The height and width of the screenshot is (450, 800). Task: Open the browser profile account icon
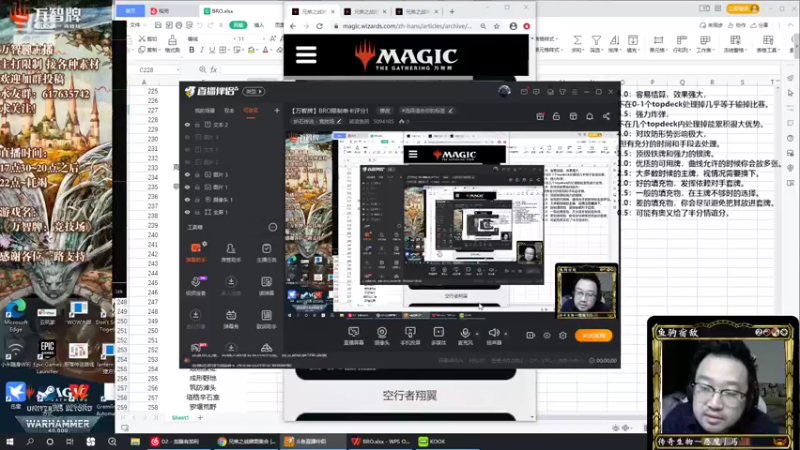click(x=513, y=26)
